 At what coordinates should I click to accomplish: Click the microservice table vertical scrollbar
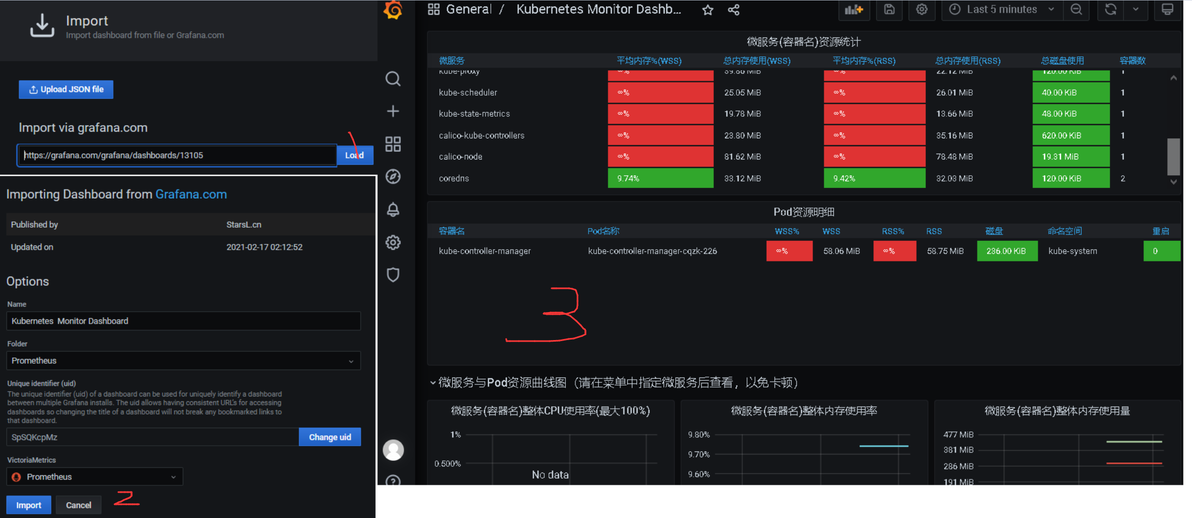[x=1174, y=157]
